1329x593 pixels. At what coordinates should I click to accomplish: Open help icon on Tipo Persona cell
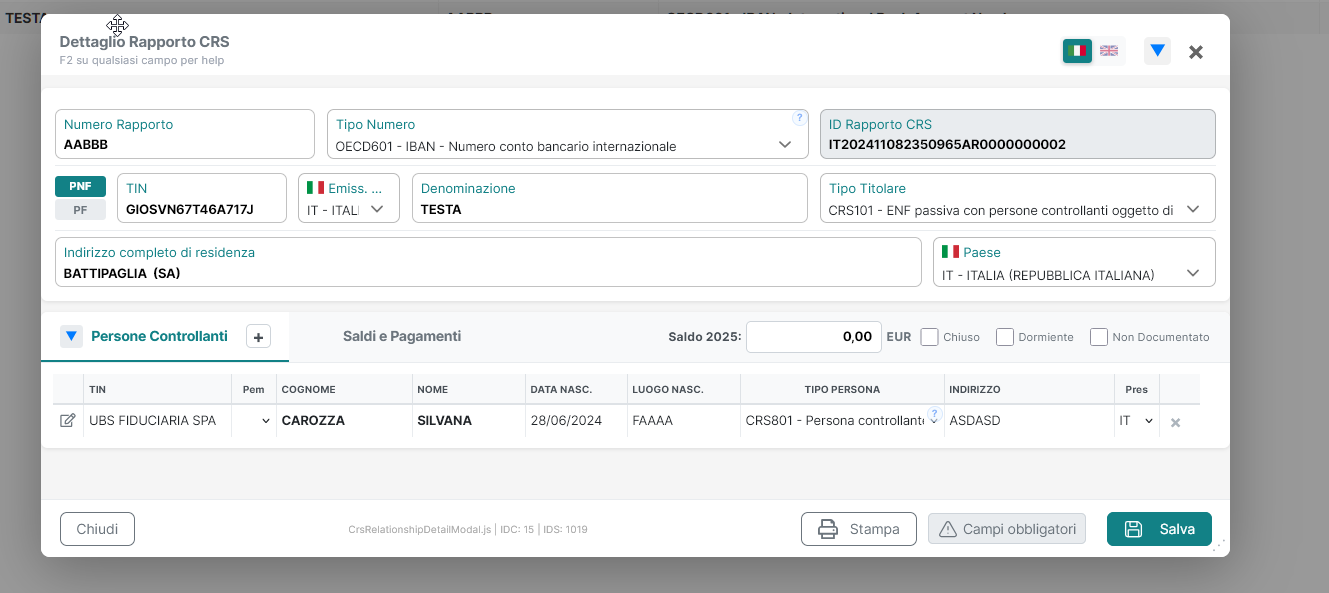(x=935, y=414)
